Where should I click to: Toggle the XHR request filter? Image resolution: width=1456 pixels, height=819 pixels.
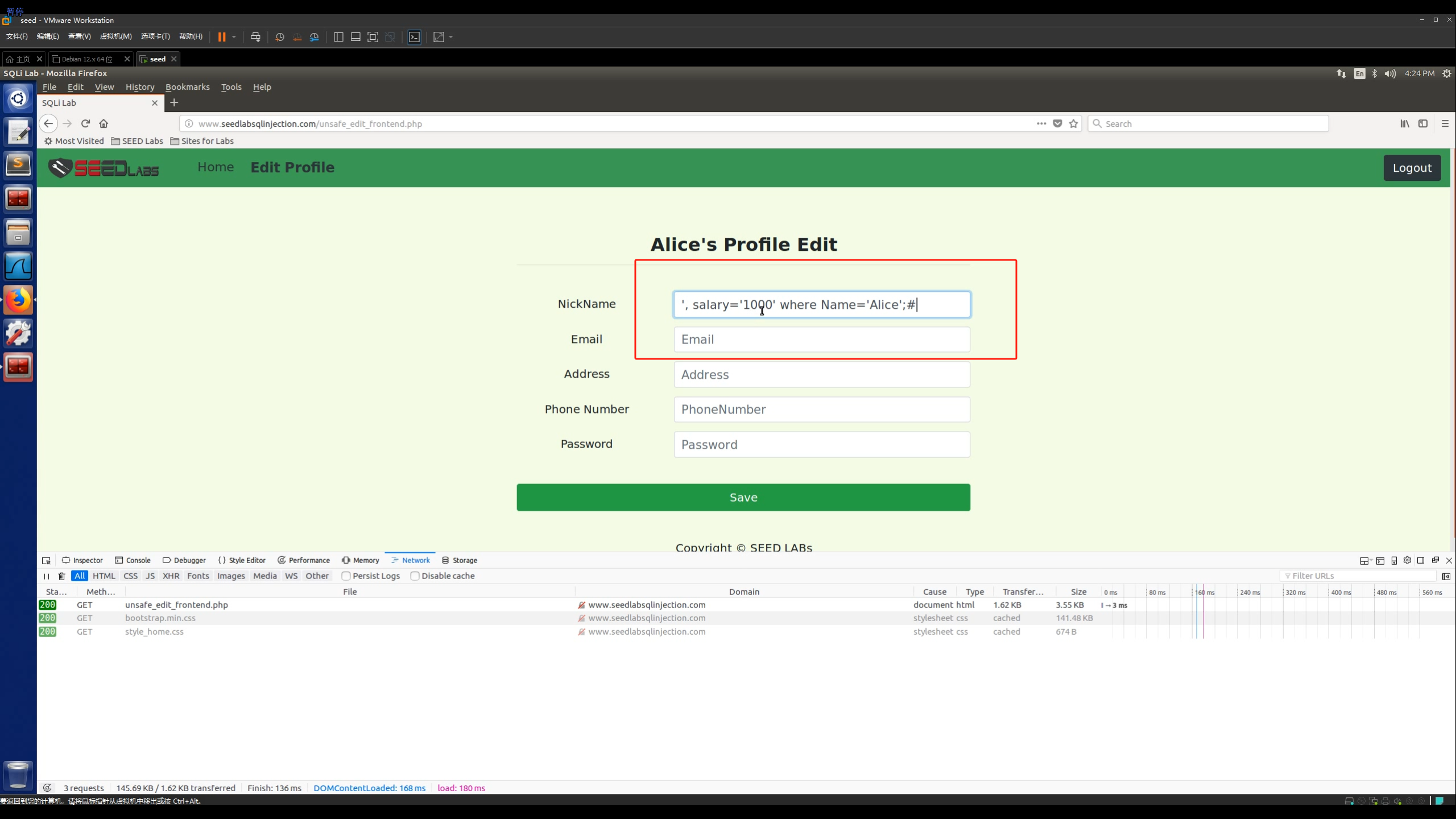171,576
